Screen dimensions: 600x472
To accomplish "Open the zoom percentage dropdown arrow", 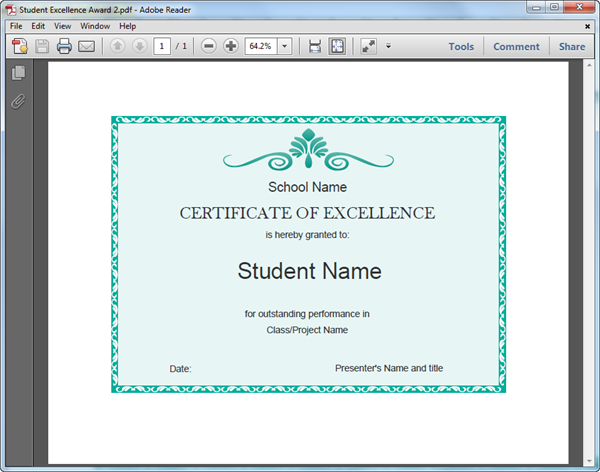I will click(x=285, y=46).
